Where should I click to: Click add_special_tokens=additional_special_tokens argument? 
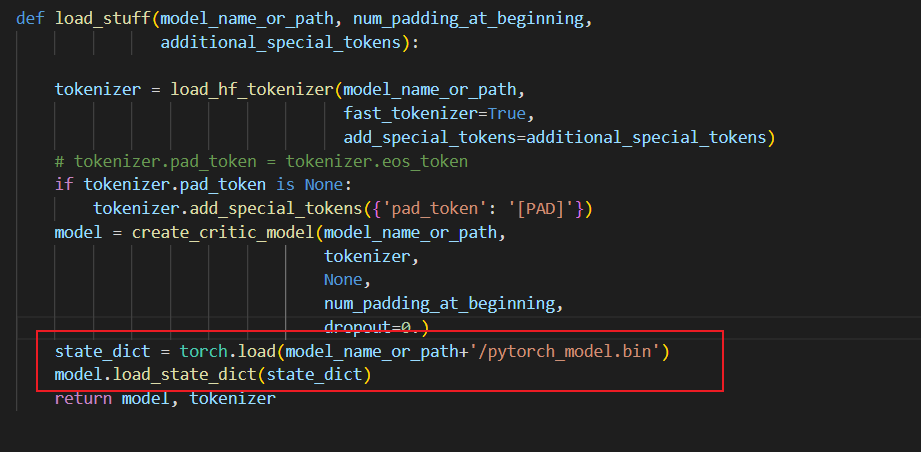coord(555,137)
